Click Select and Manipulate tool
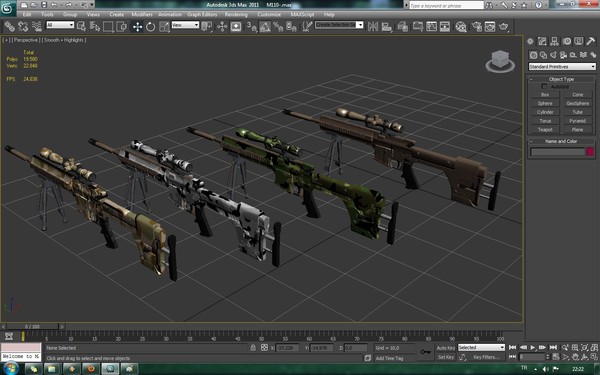Viewport: 600px width, 375px height. [222, 26]
